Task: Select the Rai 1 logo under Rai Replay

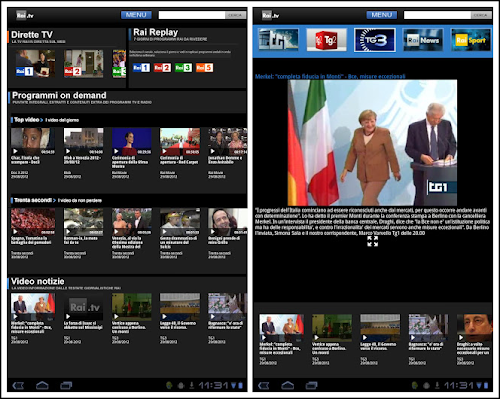Action: click(141, 68)
